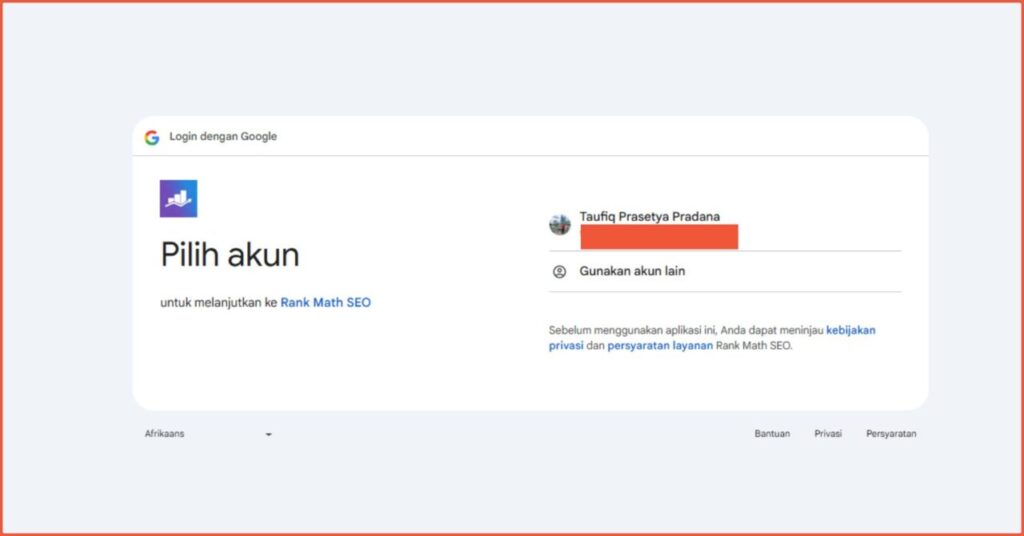
Task: Select the Afrikaans language selector
Action: coord(165,434)
